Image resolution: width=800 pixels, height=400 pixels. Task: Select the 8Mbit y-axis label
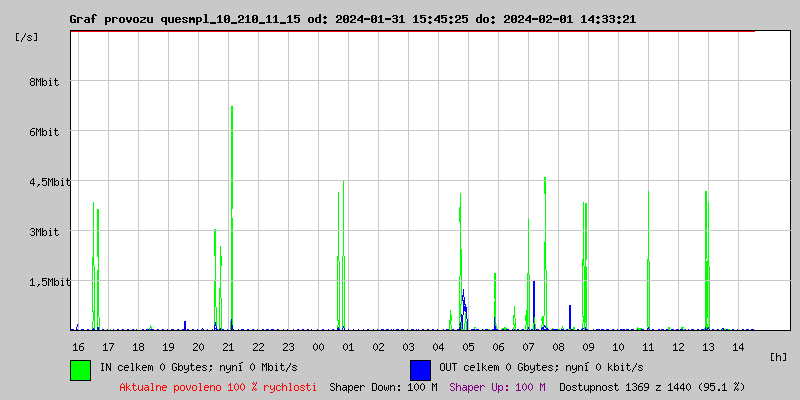pyautogui.click(x=44, y=82)
